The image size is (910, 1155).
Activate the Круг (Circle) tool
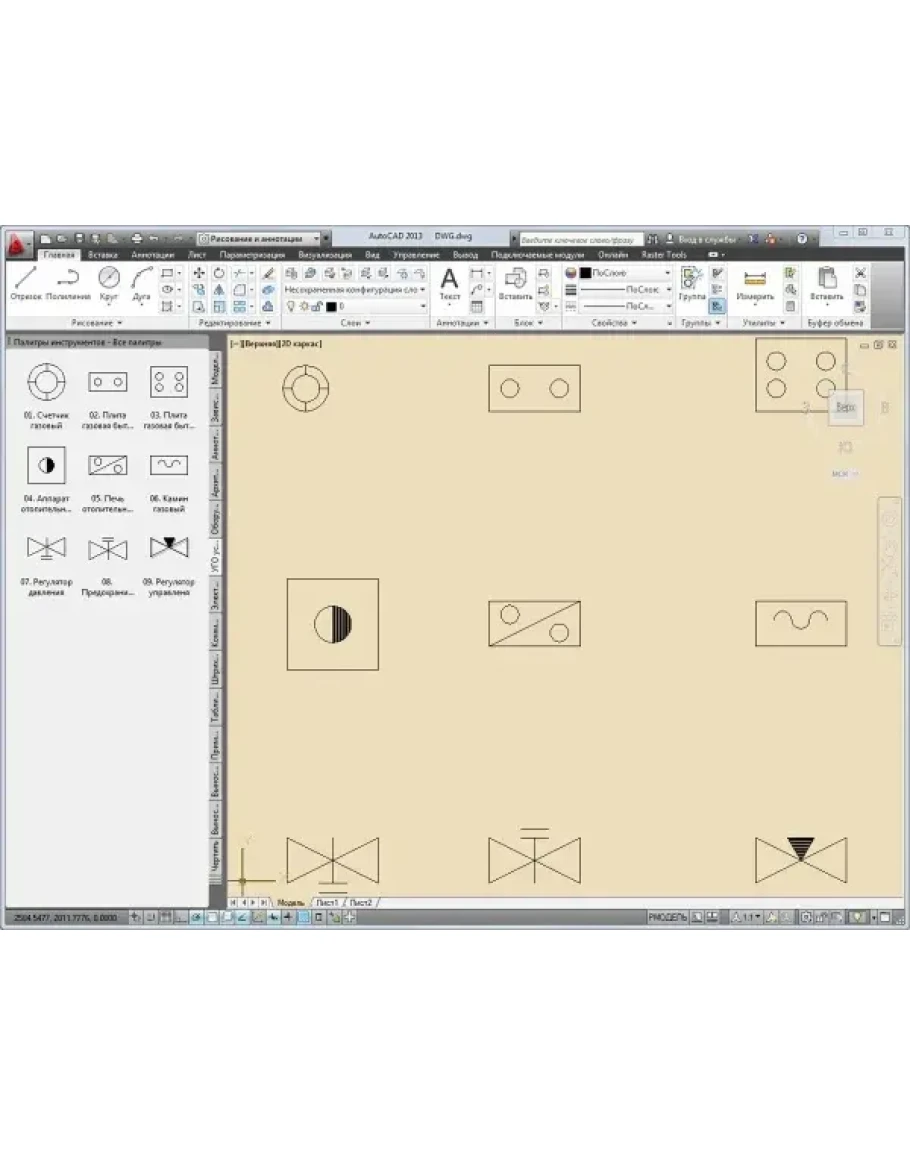coord(109,281)
